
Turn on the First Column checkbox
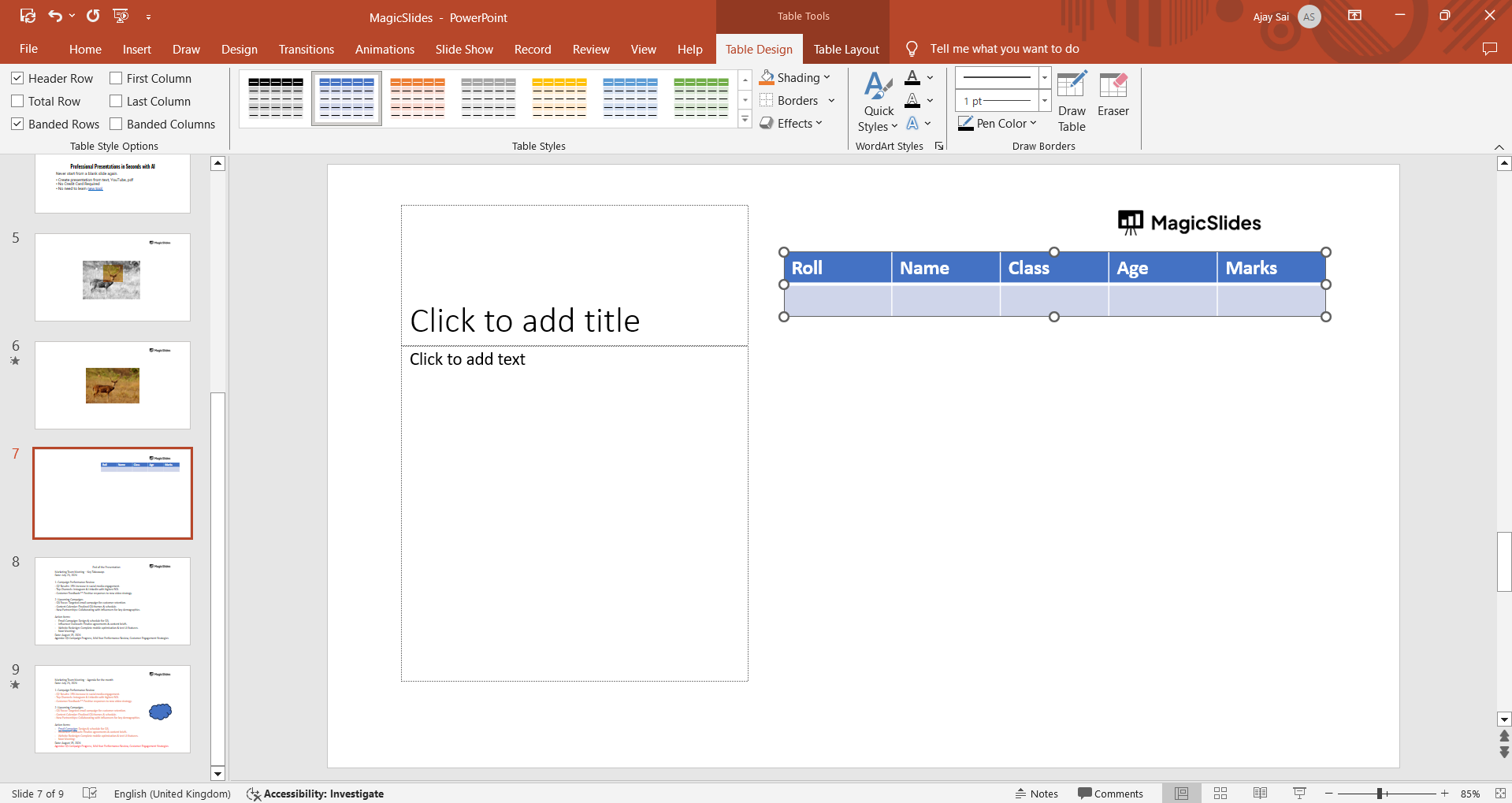pyautogui.click(x=116, y=78)
